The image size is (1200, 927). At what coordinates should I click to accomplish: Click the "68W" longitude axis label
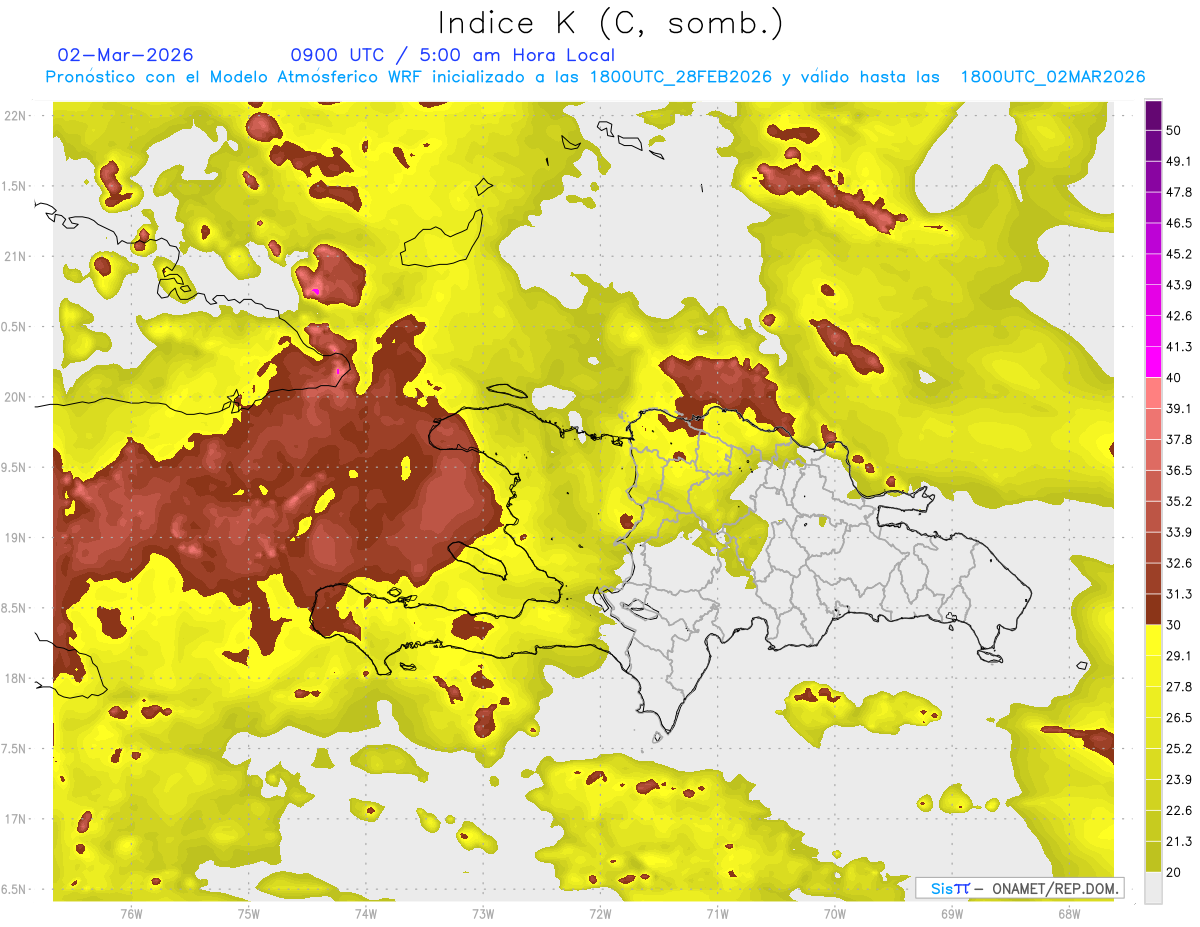pos(1069,914)
